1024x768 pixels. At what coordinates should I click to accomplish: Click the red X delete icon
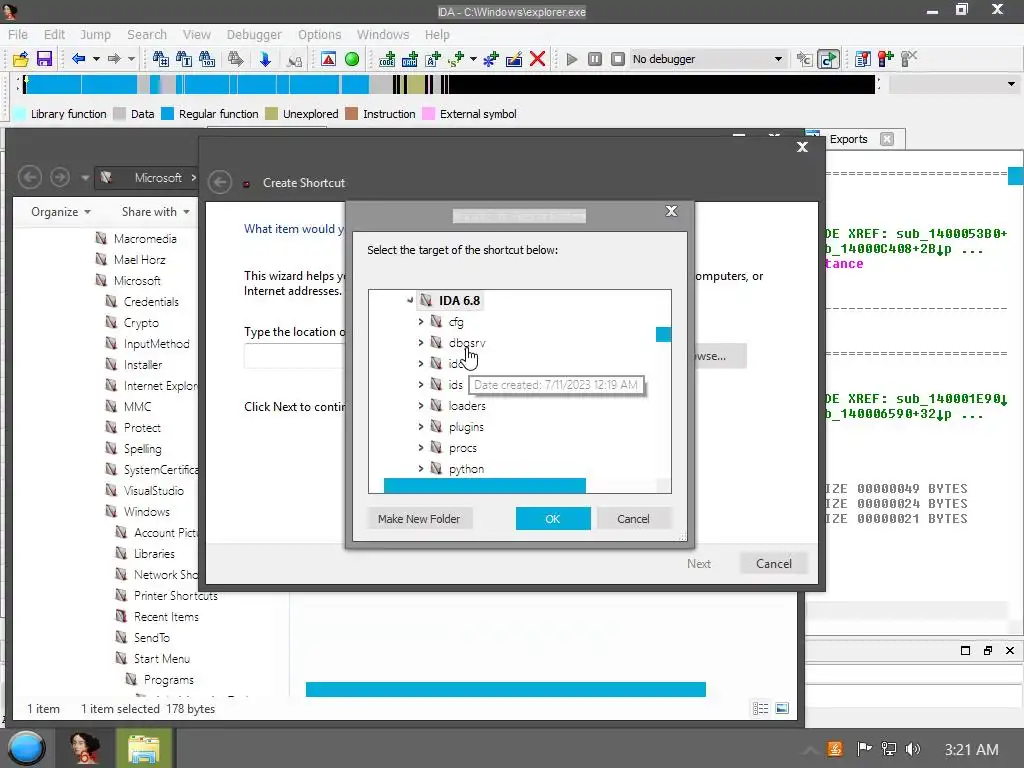pyautogui.click(x=537, y=59)
